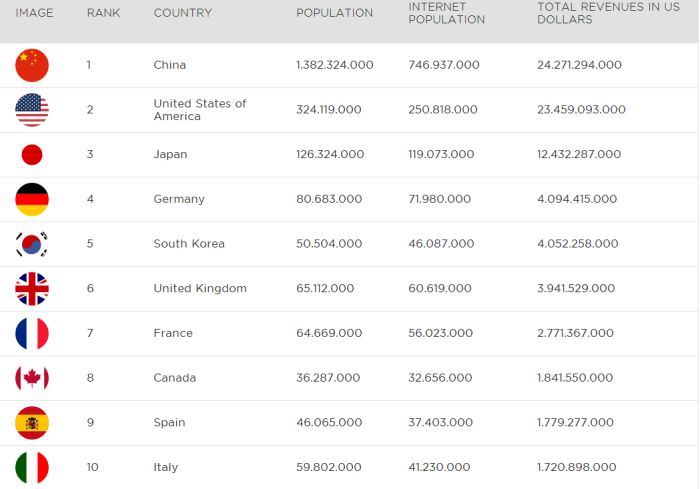Click the Canada flag icon

(32, 378)
